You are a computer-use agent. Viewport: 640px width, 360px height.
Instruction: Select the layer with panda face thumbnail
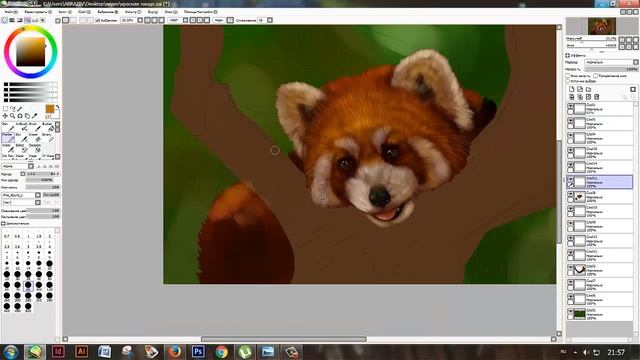[x=600, y=197]
